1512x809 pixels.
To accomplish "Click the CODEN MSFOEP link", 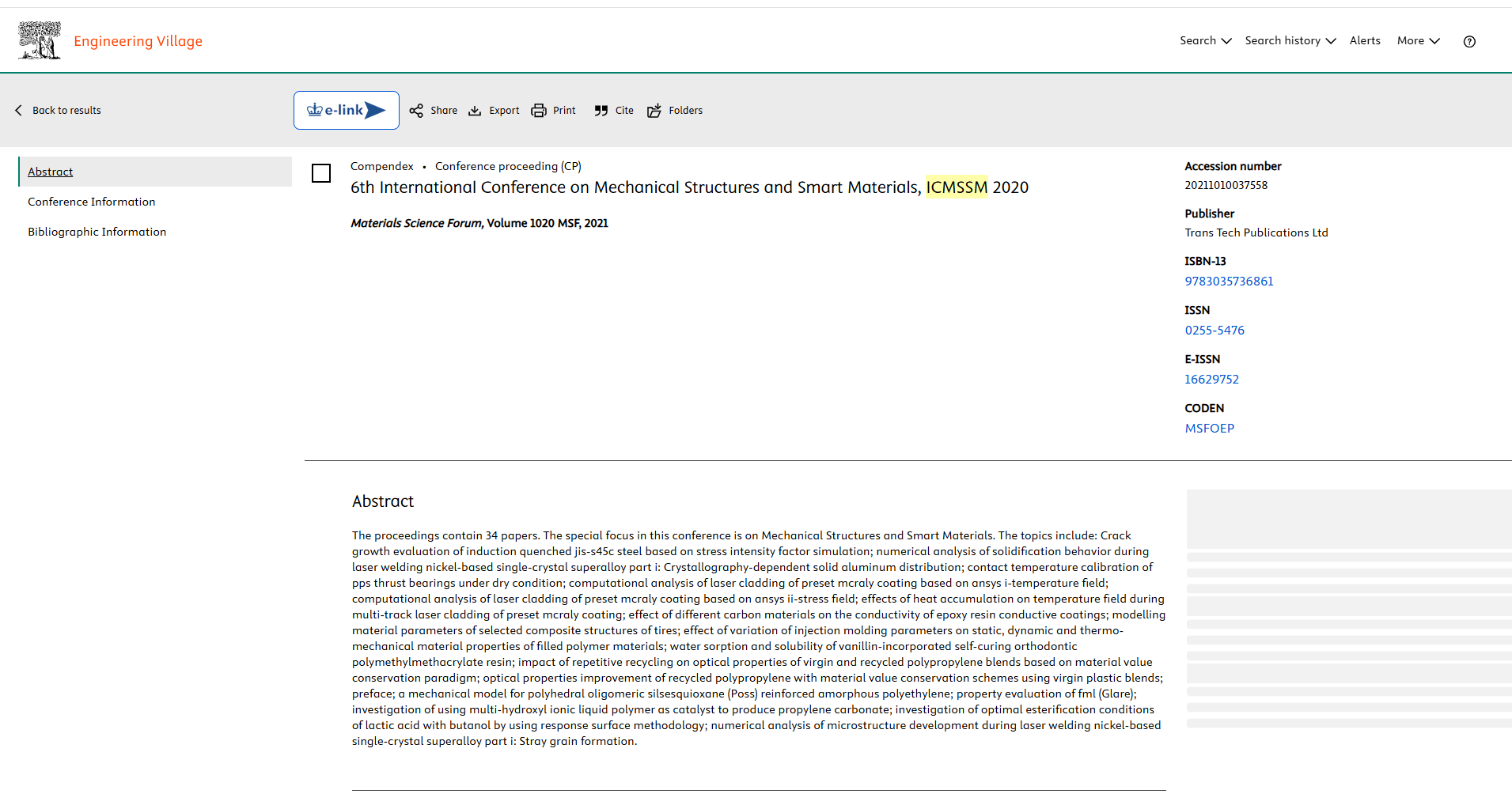I will tap(1209, 429).
